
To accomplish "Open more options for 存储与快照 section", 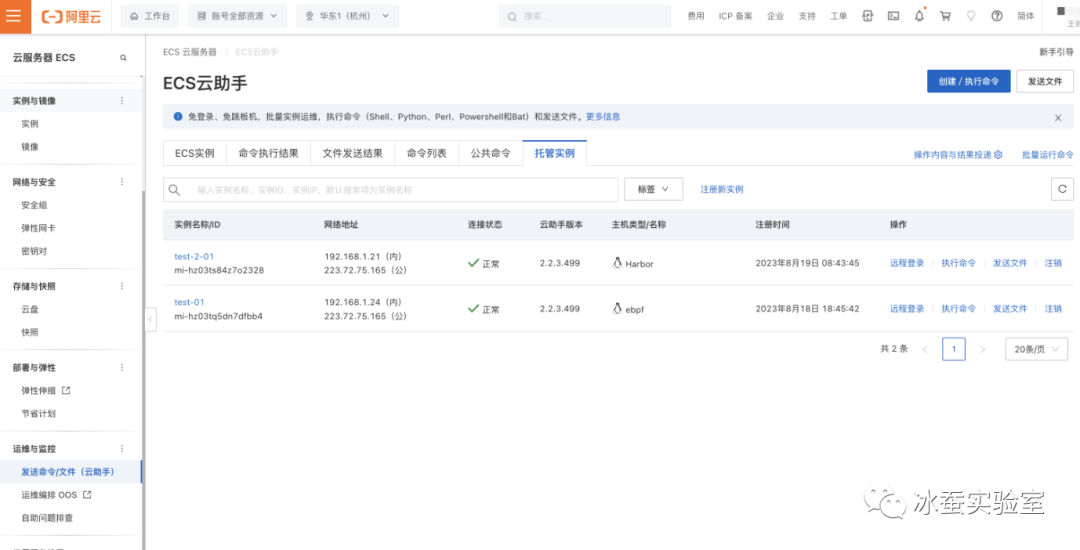I will click(x=123, y=286).
